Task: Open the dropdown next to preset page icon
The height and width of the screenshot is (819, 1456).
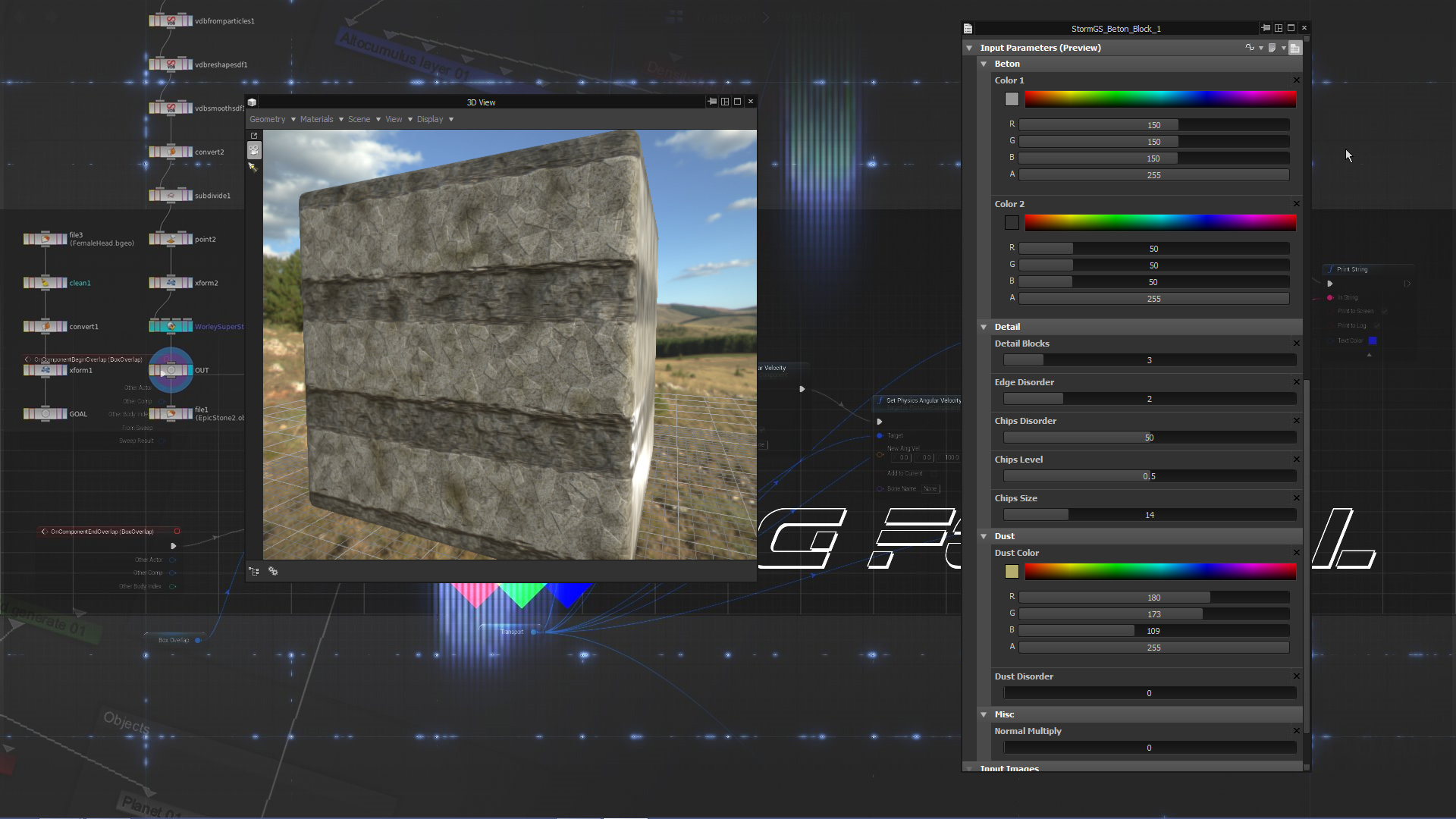Action: point(1283,49)
